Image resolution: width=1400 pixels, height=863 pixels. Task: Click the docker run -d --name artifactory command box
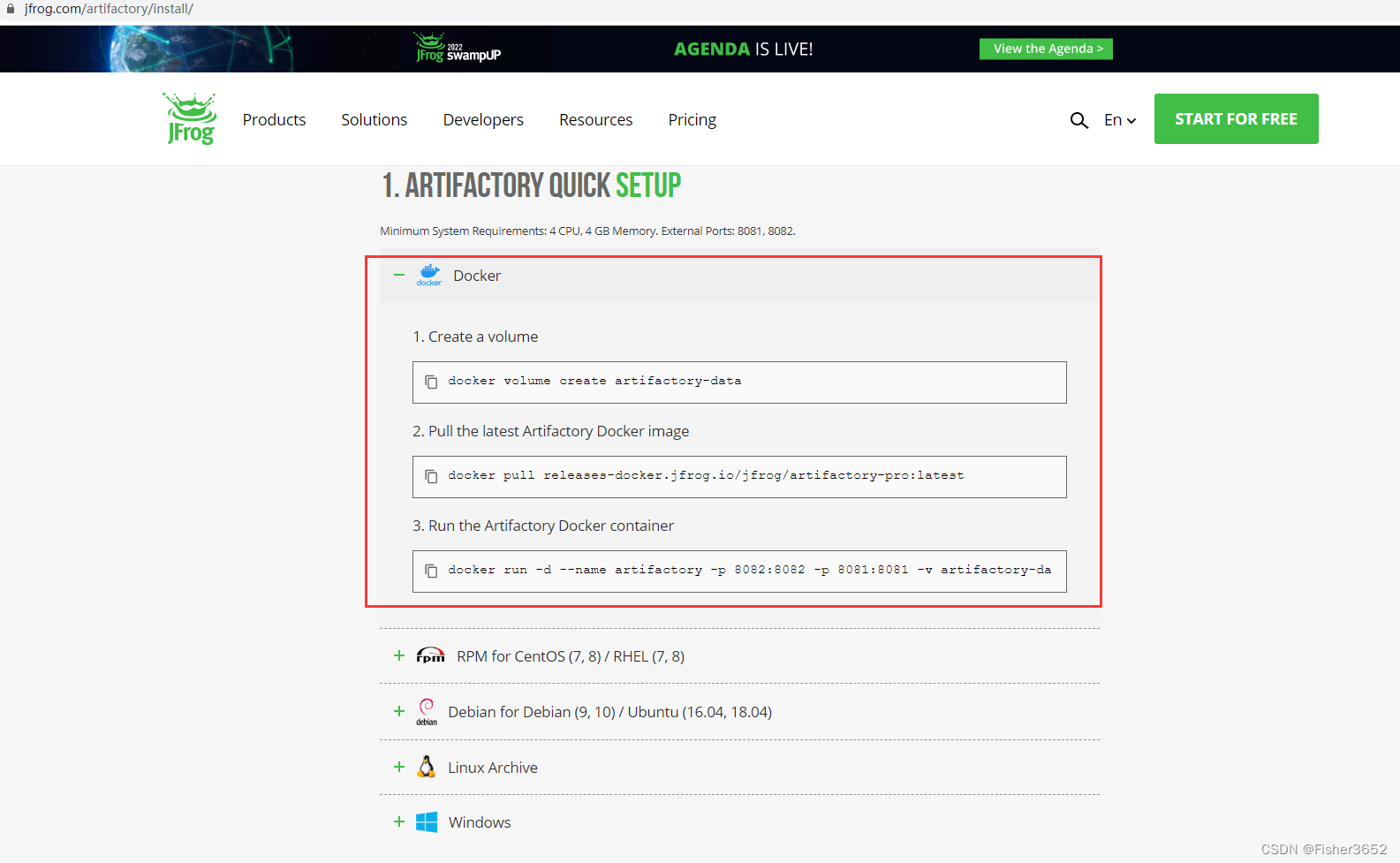pyautogui.click(x=739, y=572)
